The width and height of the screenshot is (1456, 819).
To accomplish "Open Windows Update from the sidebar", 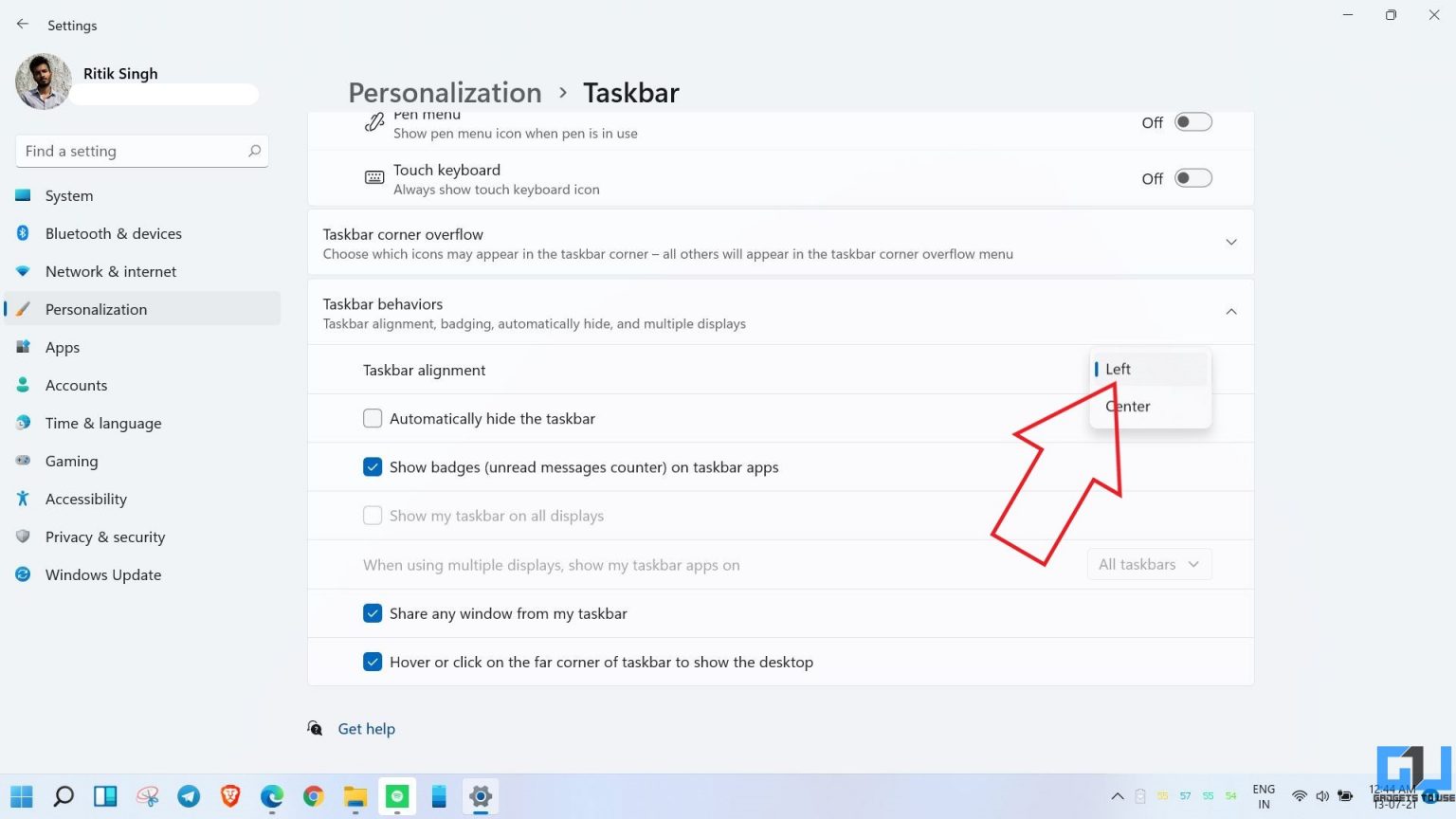I will pyautogui.click(x=102, y=574).
